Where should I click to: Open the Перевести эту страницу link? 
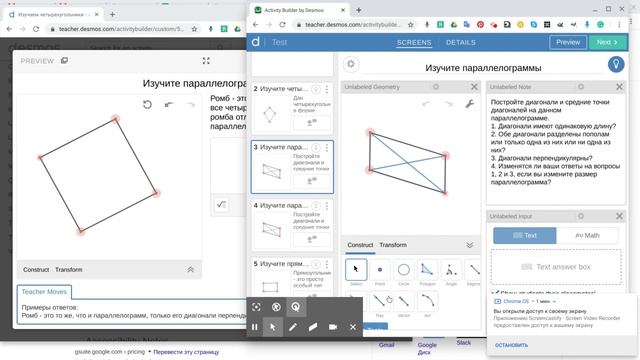pos(186,352)
